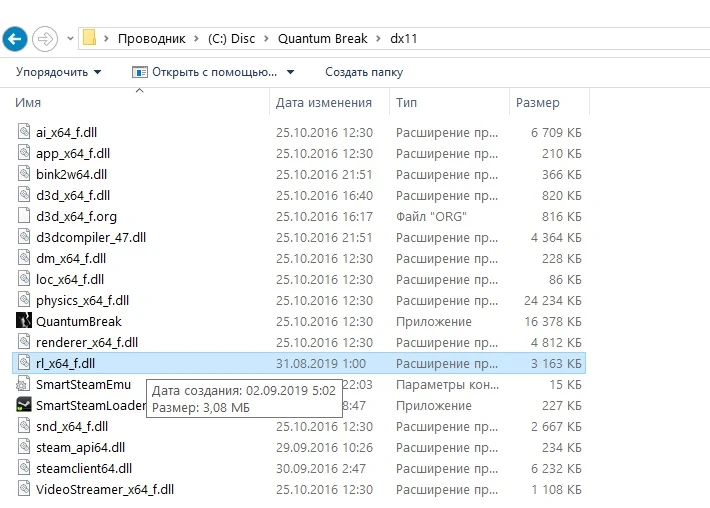Click the greyed Forward arrow button
This screenshot has height=508, width=710.
coord(45,39)
